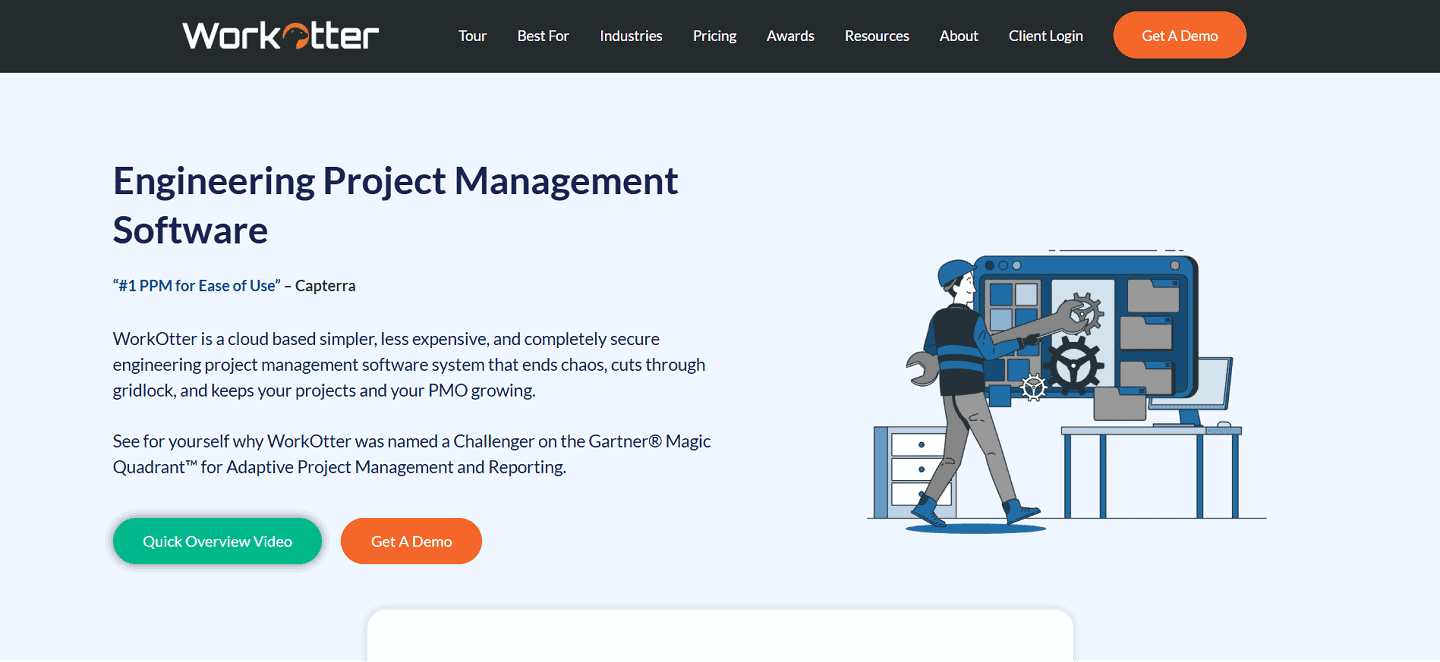The height and width of the screenshot is (662, 1440).
Task: Expand the Best For dropdown
Action: point(543,35)
